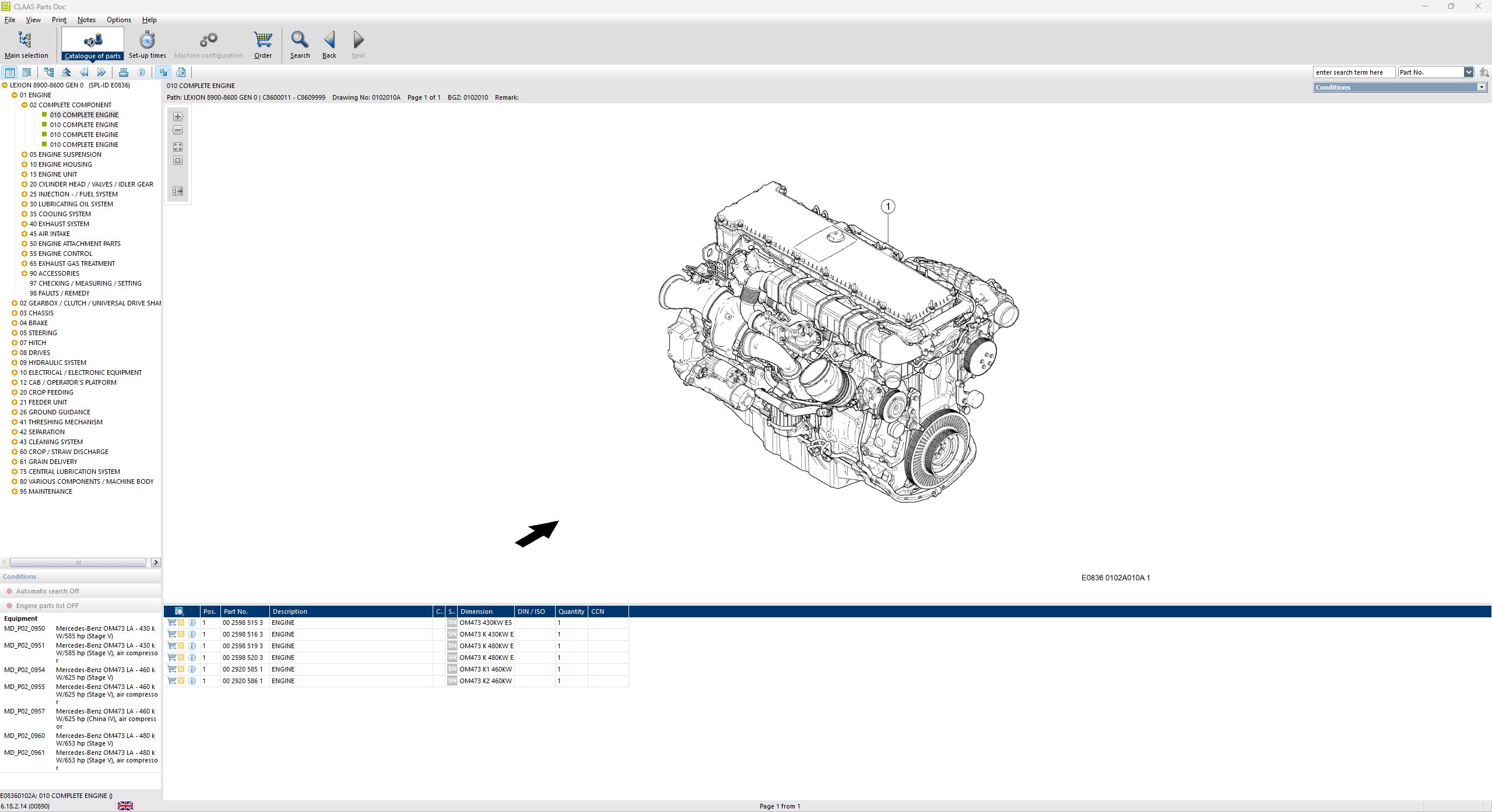Show info for part 00 2920 585 1
This screenshot has width=1492, height=812.
pyautogui.click(x=192, y=669)
